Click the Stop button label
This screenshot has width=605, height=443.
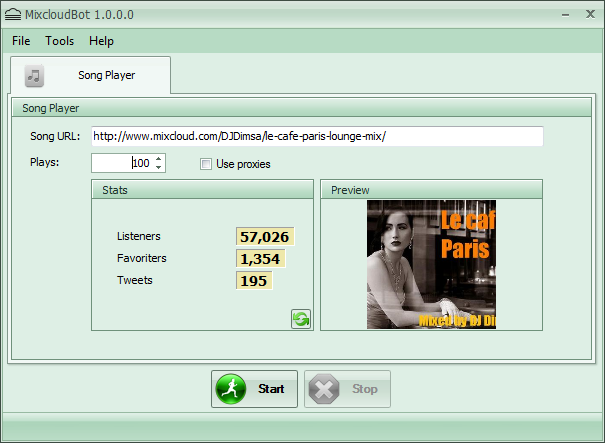tap(365, 389)
